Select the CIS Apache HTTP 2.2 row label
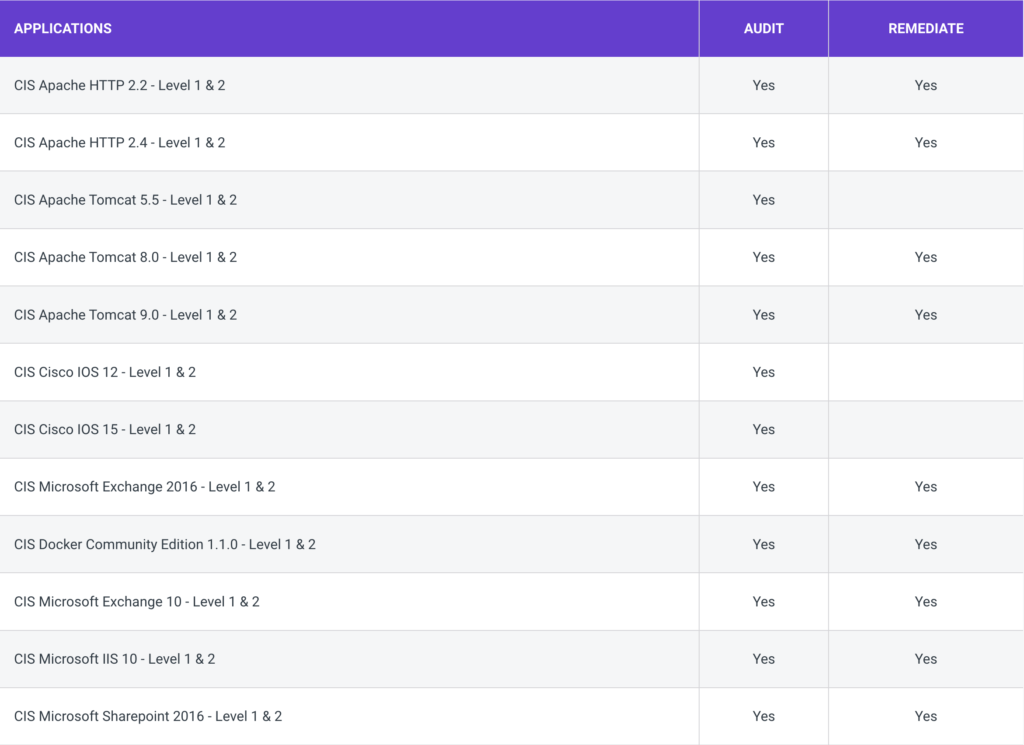 (x=120, y=86)
